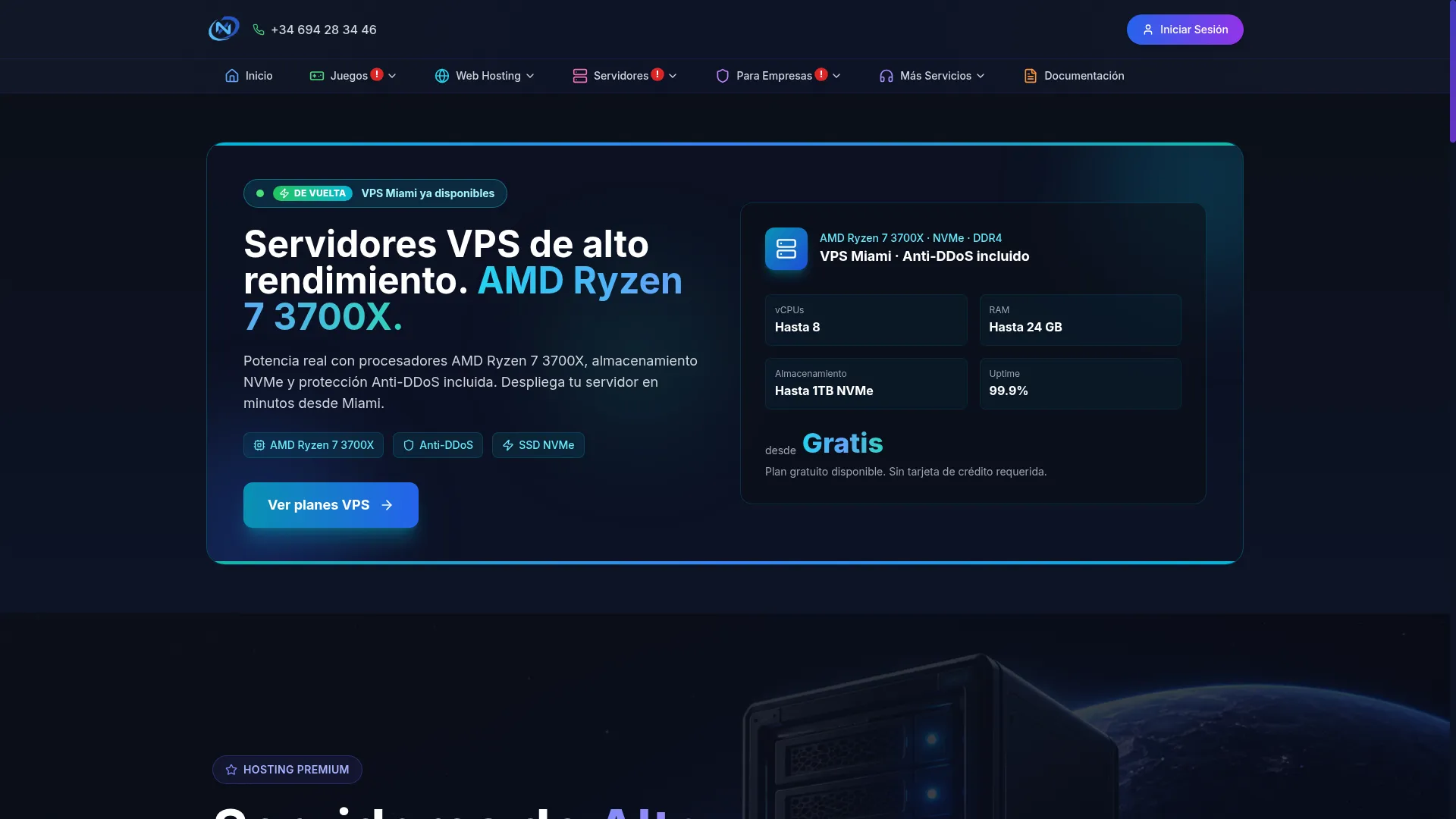Screen dimensions: 1456x819
Task: Expand the Más Servicios dropdown chevron
Action: click(x=981, y=76)
